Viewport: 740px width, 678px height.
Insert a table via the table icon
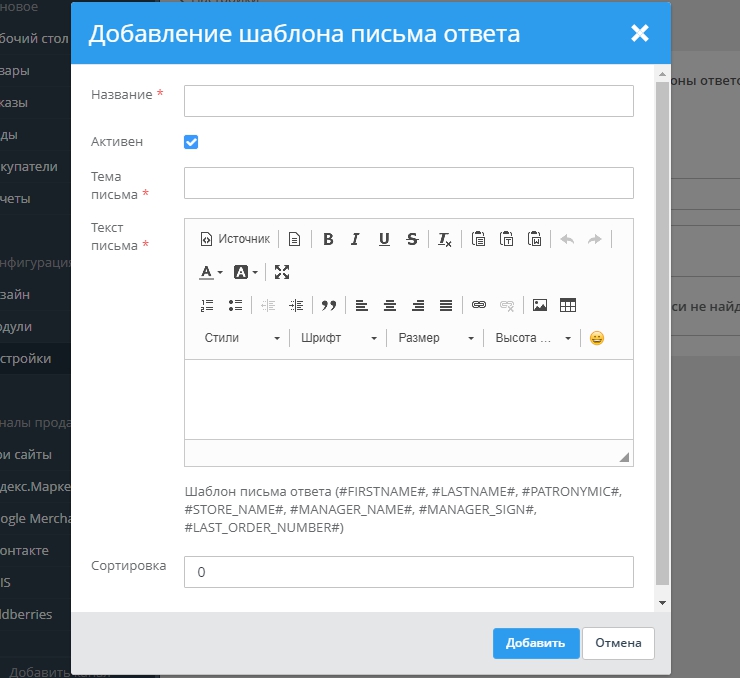568,305
